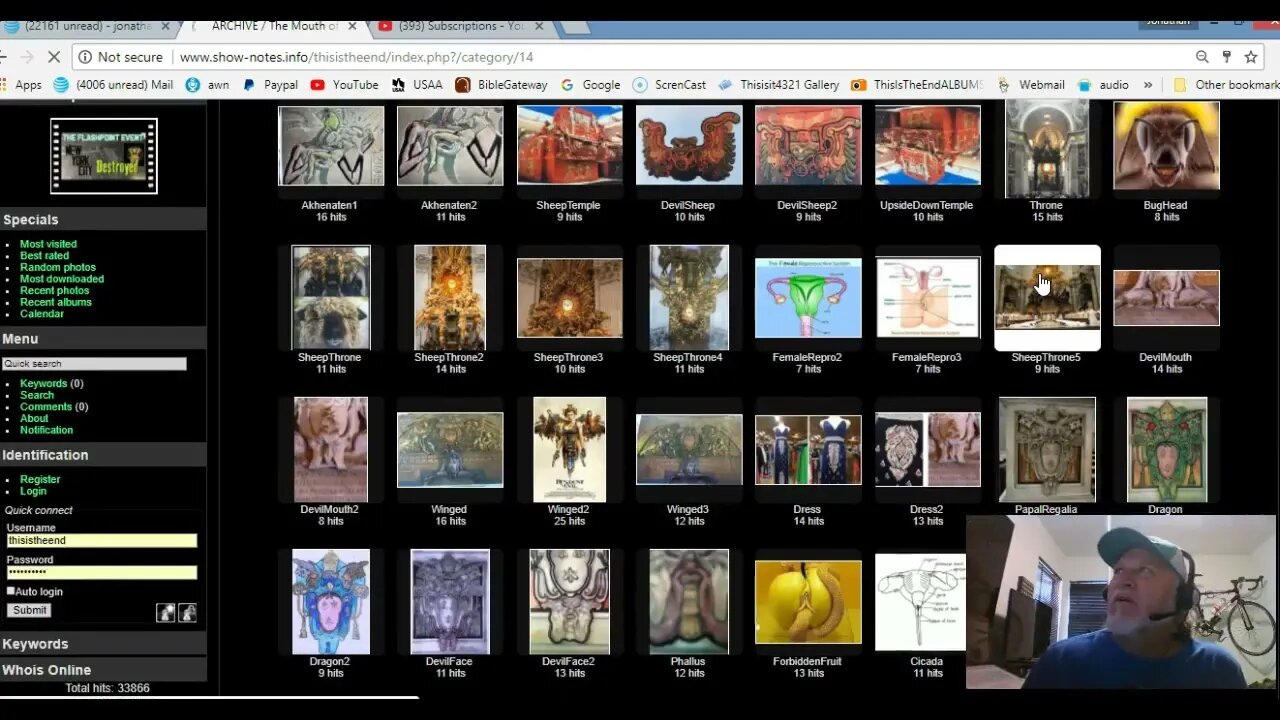Open the BibleGateway bookmark
Viewport: 1280px width, 720px height.
tap(501, 85)
